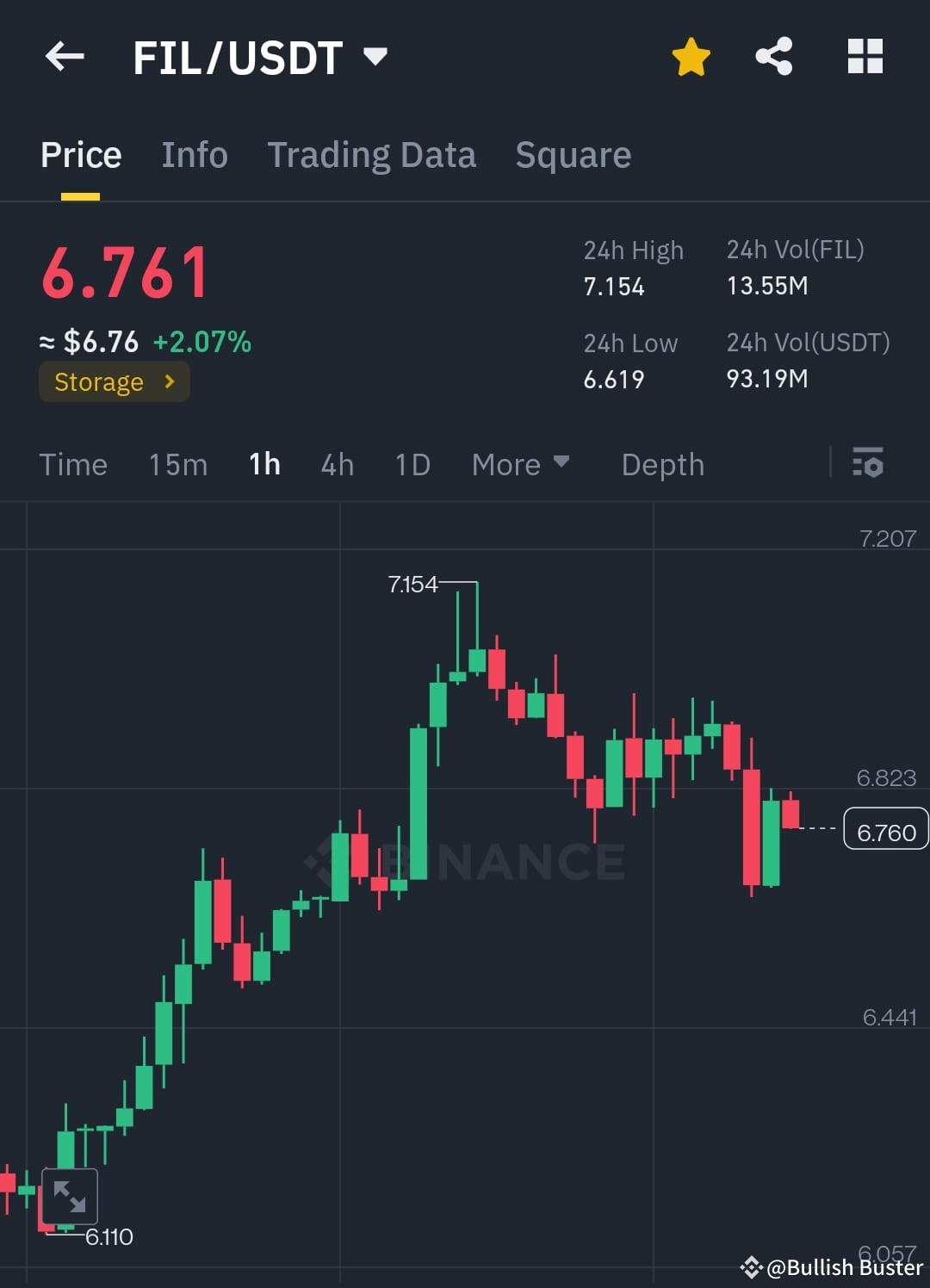This screenshot has width=930, height=1288.
Task: Toggle the 1h timeframe selection
Action: (263, 464)
